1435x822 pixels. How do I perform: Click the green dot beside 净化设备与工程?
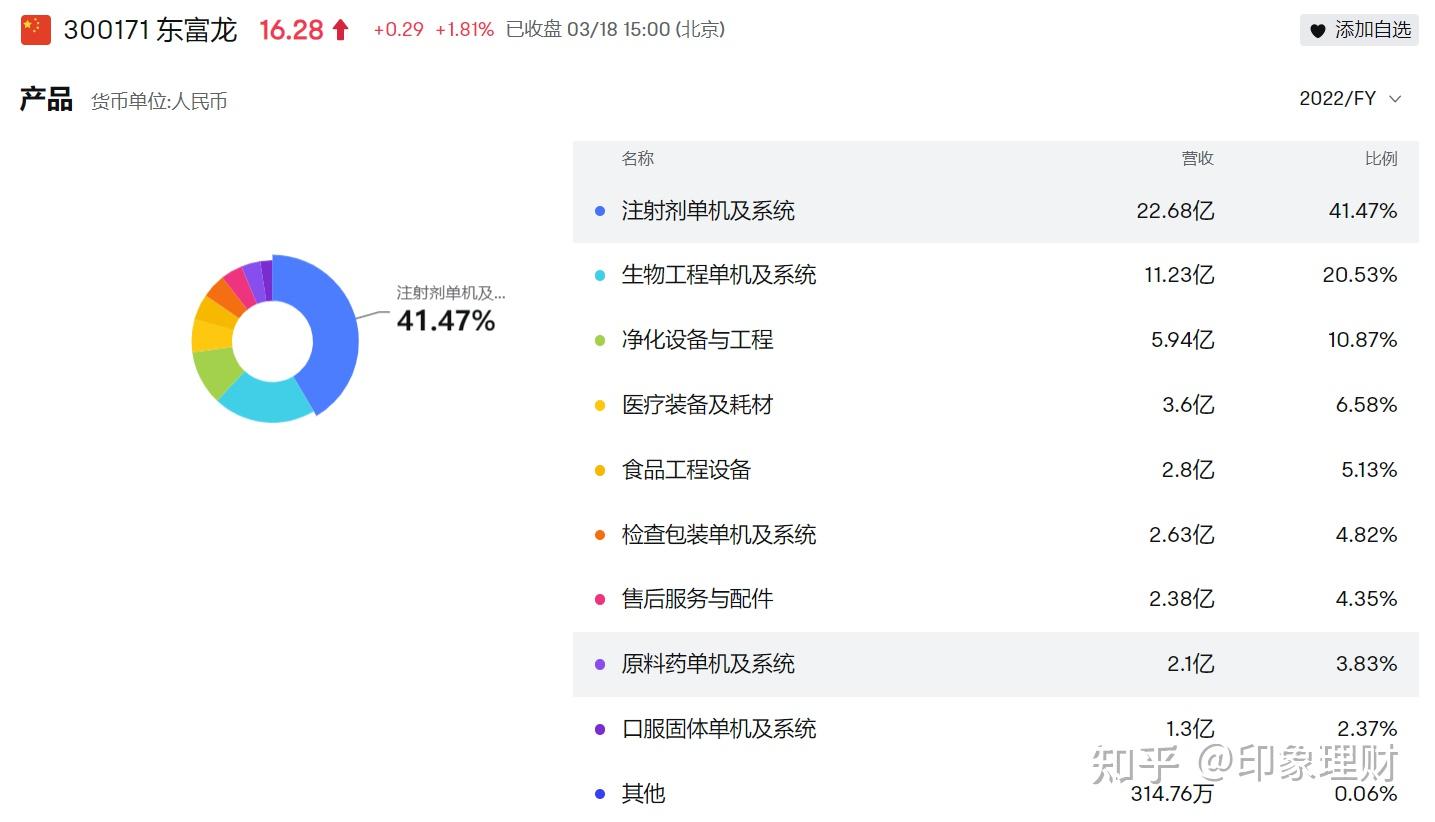click(600, 340)
